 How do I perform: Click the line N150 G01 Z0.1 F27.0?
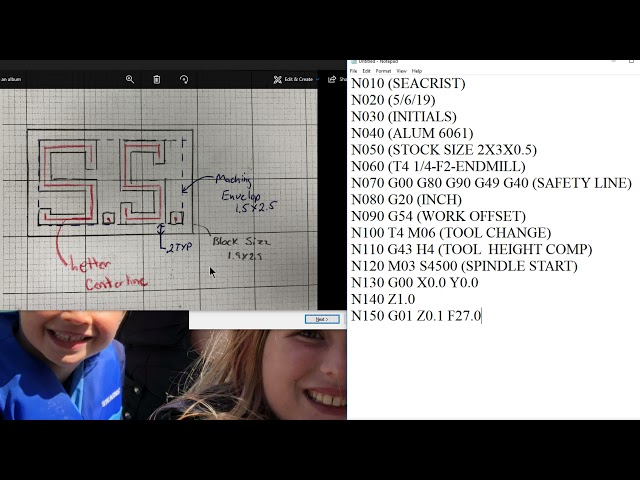416,316
